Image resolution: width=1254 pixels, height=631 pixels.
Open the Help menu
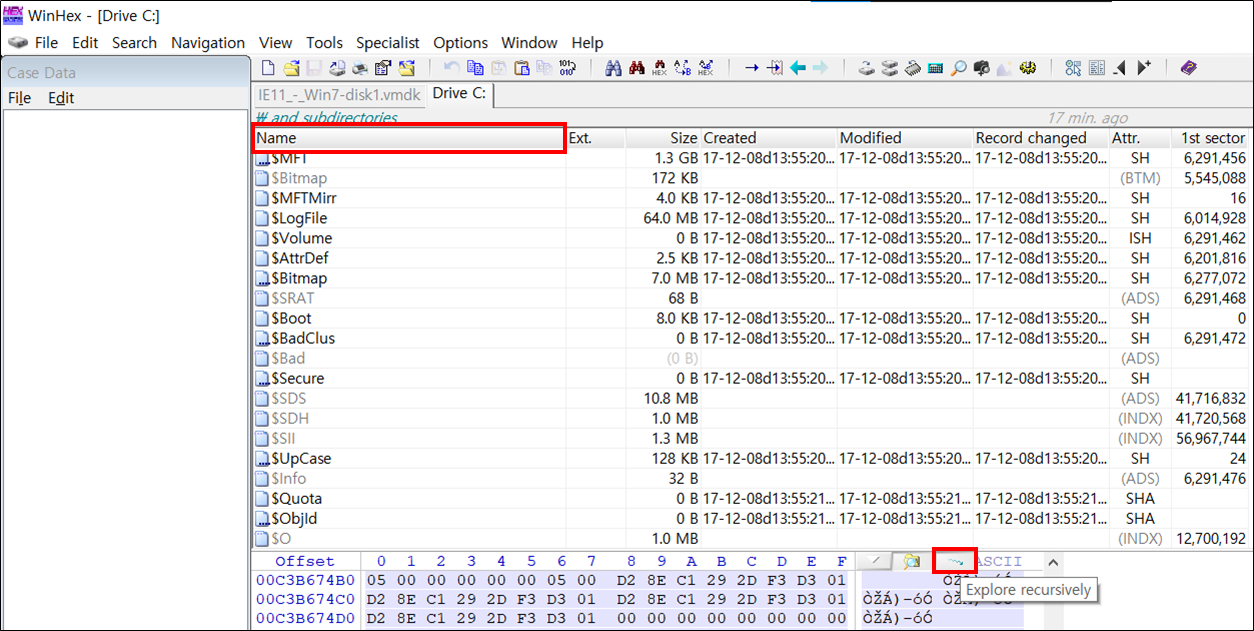pyautogui.click(x=587, y=42)
